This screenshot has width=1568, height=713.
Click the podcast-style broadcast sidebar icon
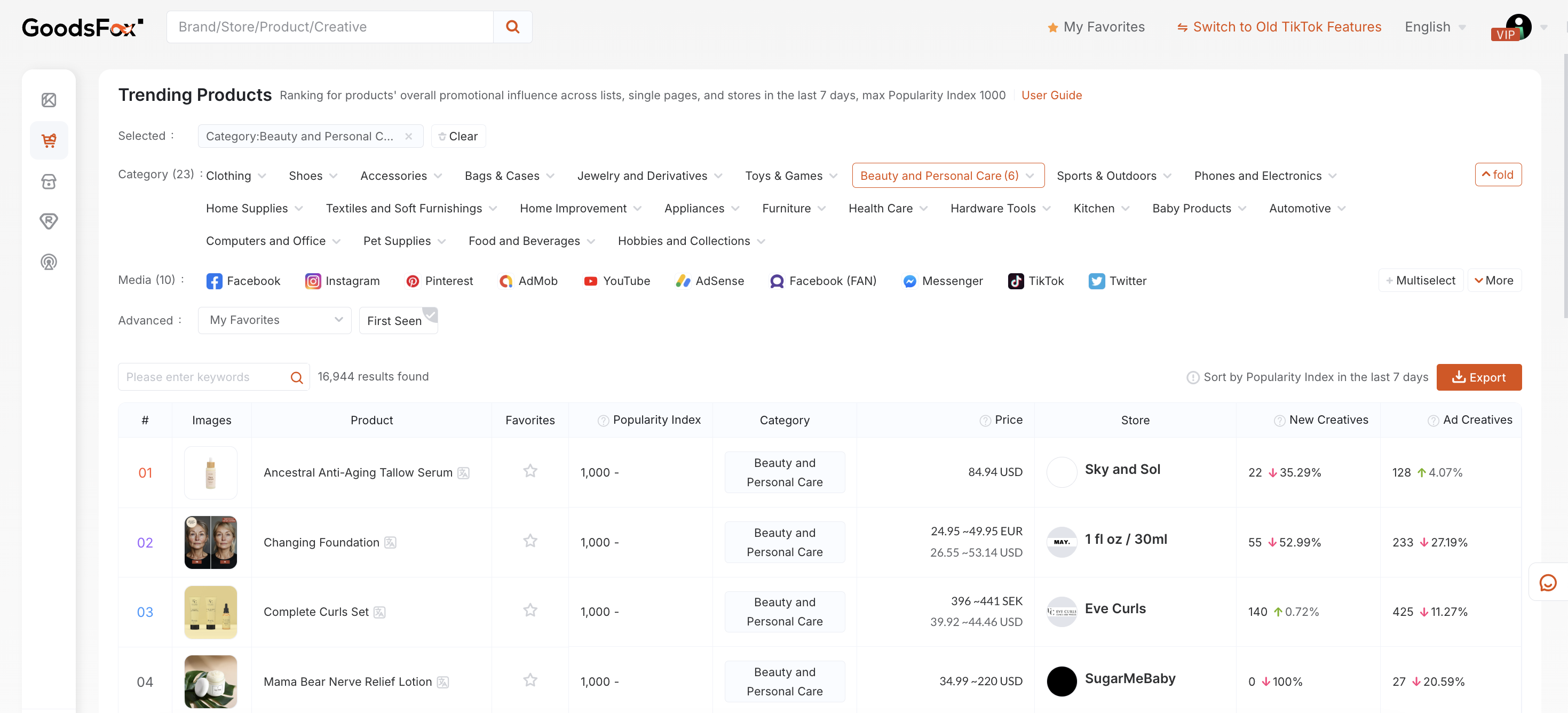(x=49, y=262)
